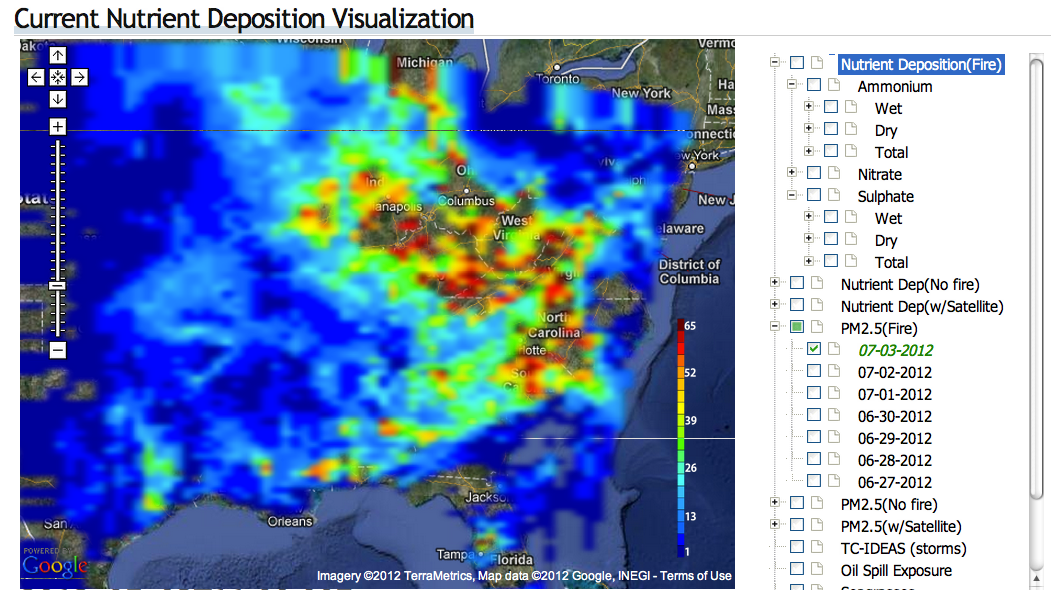
Task: Click the page icon beside Nutrient Deposition(Fire)
Action: [817, 62]
